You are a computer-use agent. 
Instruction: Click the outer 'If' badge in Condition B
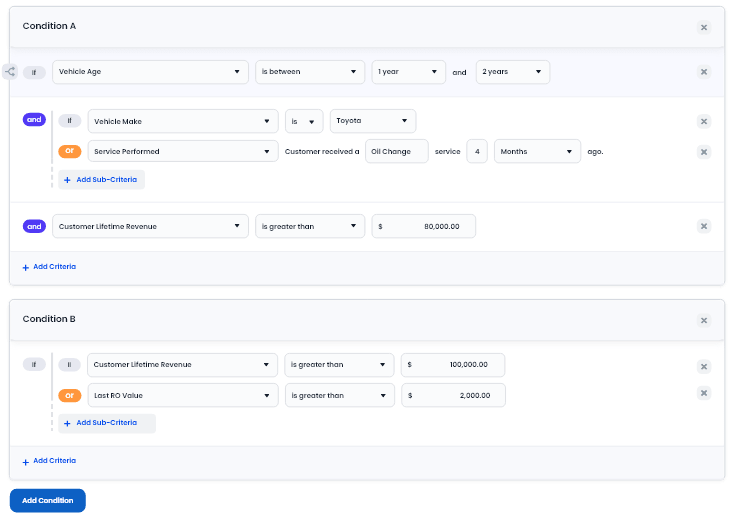34,364
